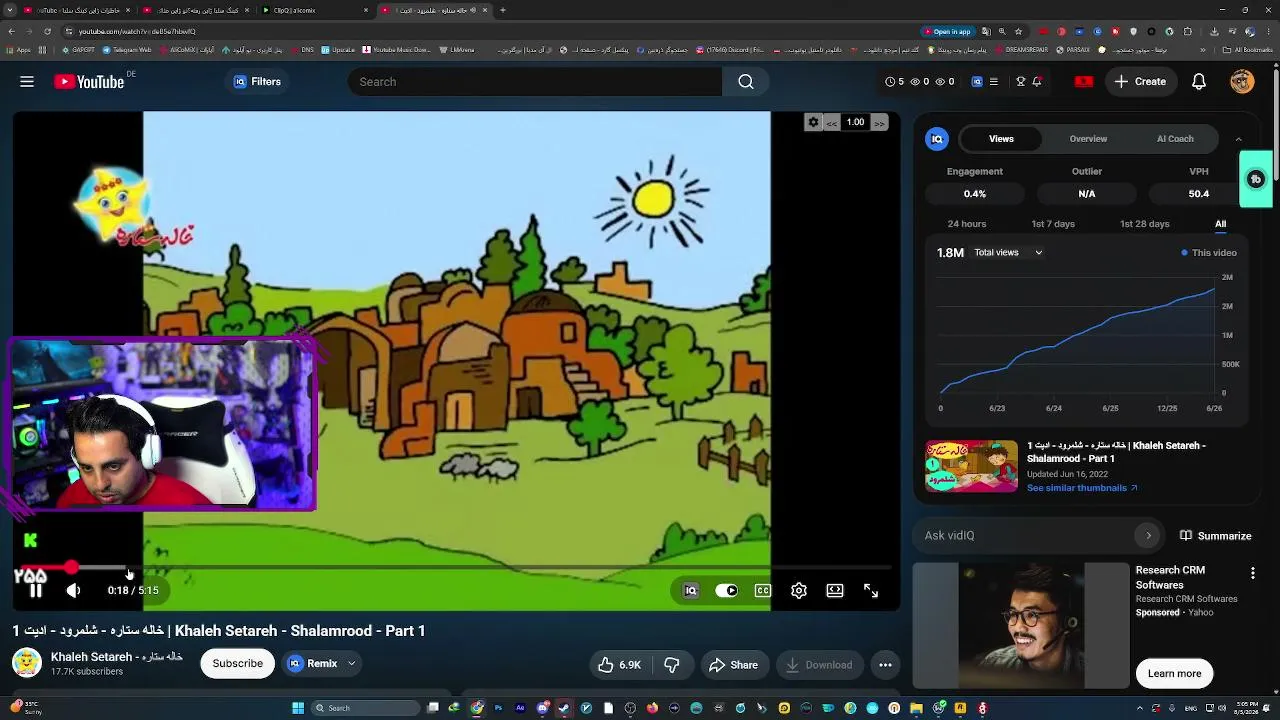Click the red scrubber on the video progress bar

[72, 568]
